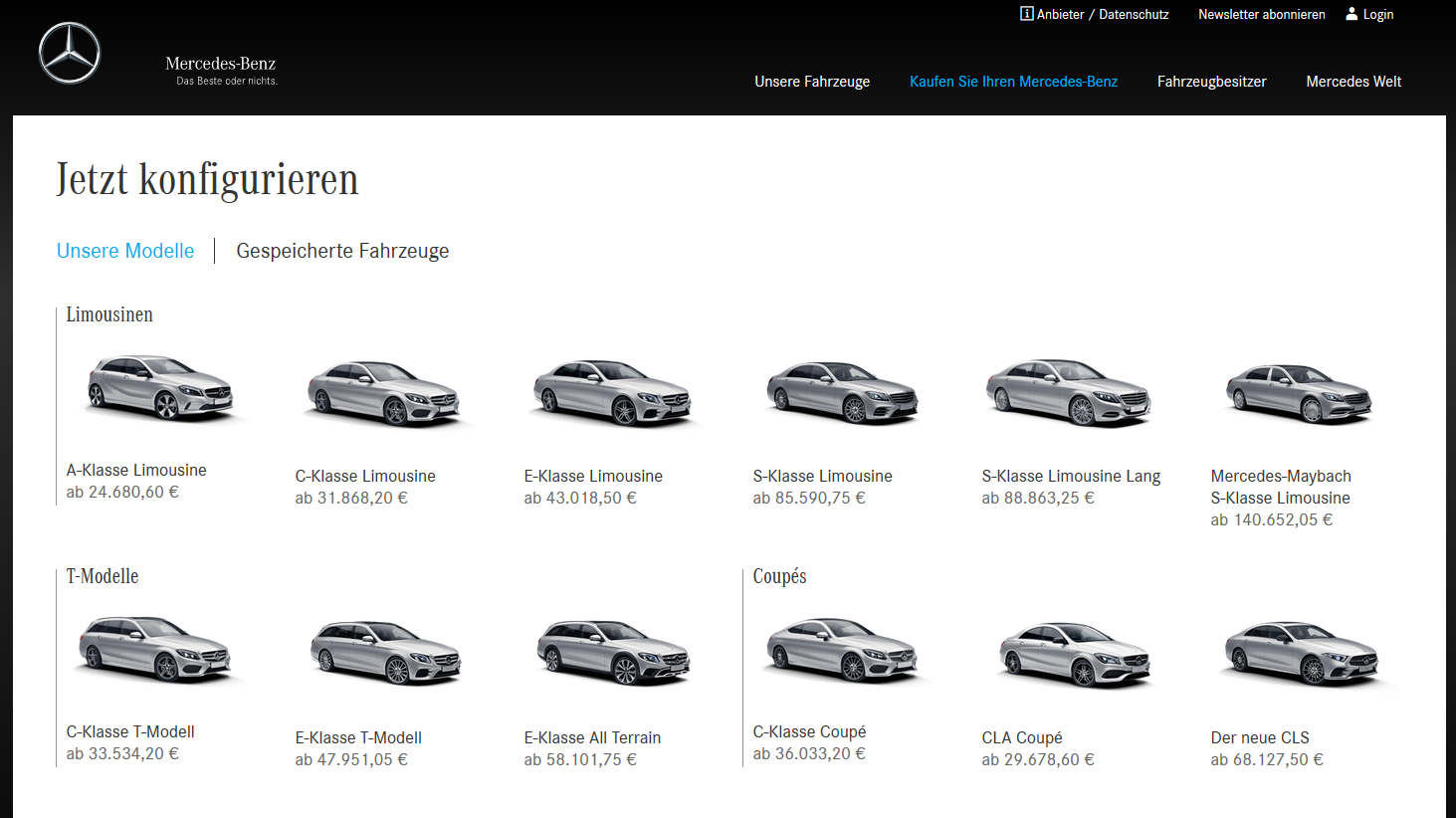The width and height of the screenshot is (1456, 818).
Task: Open the Mercedes Welt menu
Action: coord(1353,82)
